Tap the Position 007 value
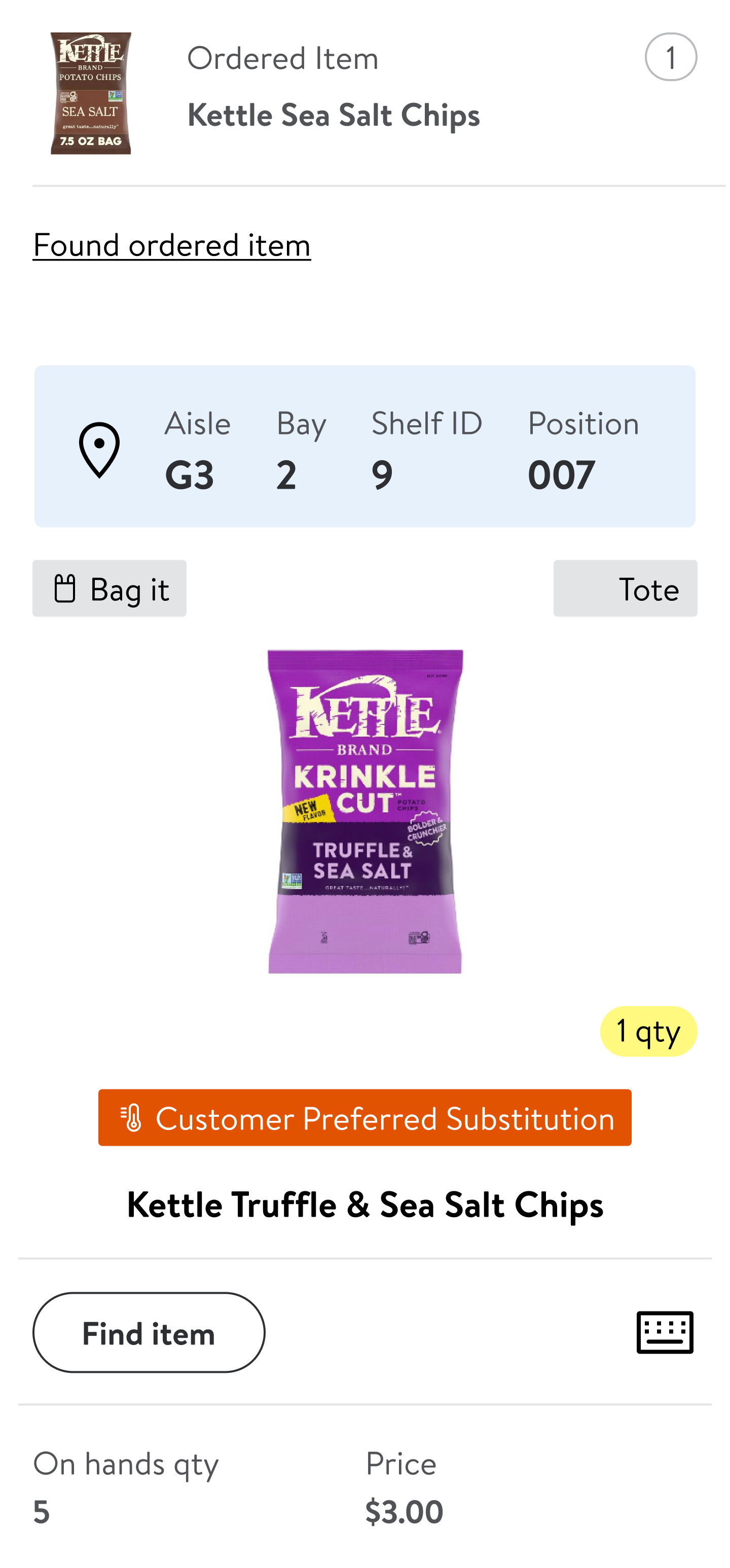This screenshot has width=730, height=1568. click(561, 475)
